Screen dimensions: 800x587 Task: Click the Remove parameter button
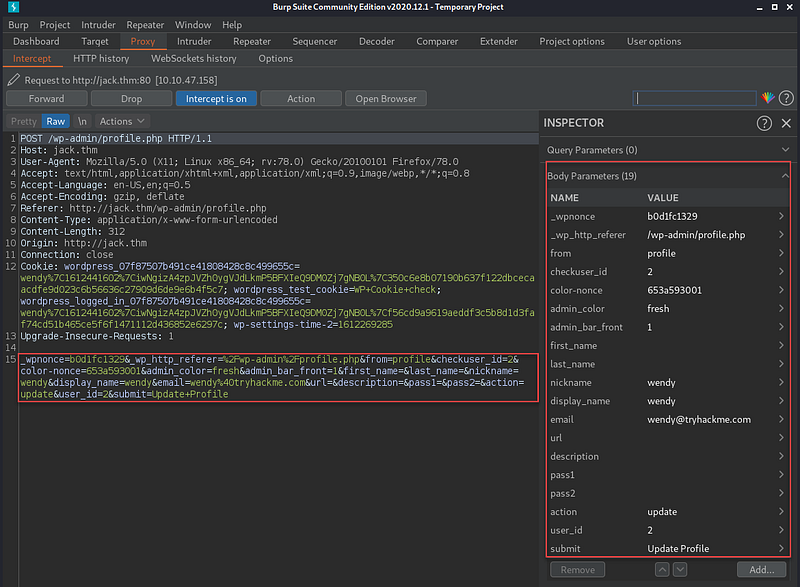(578, 570)
